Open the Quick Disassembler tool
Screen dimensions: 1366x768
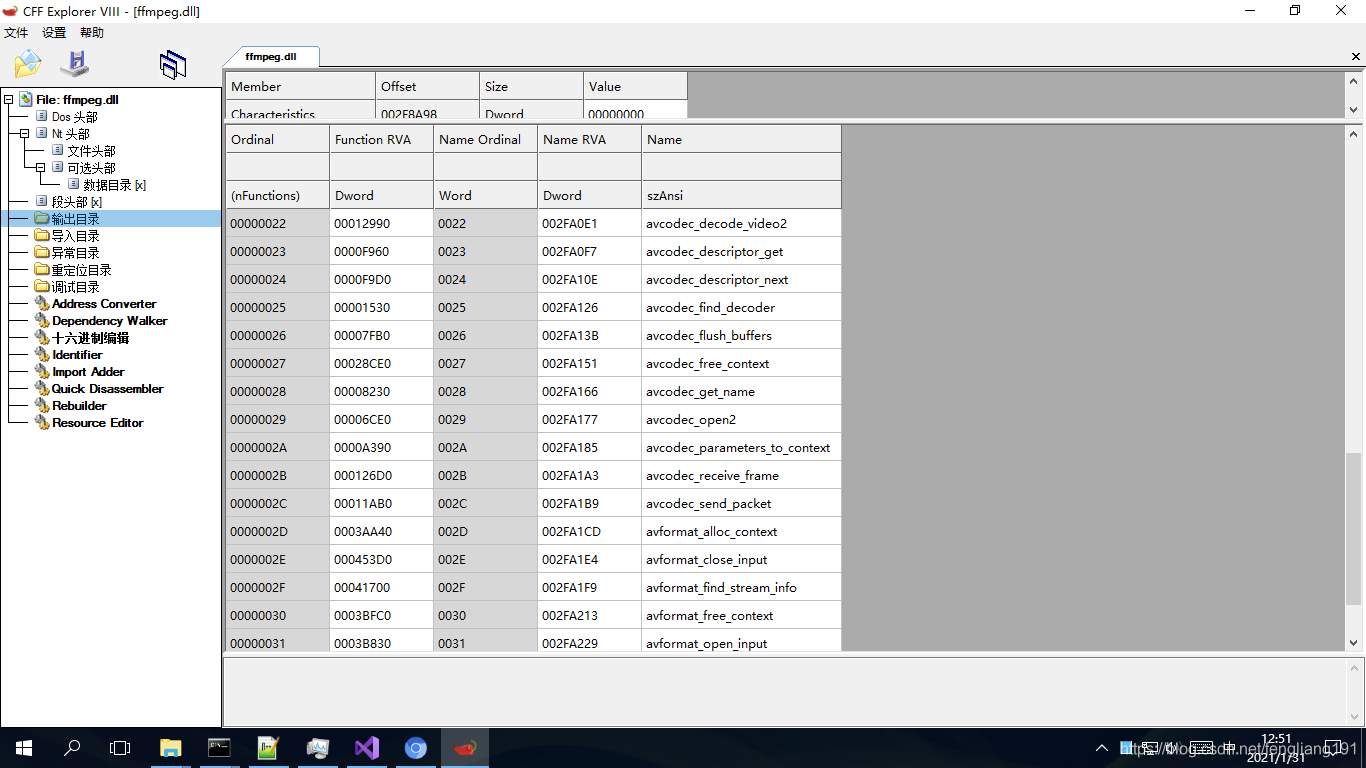107,389
